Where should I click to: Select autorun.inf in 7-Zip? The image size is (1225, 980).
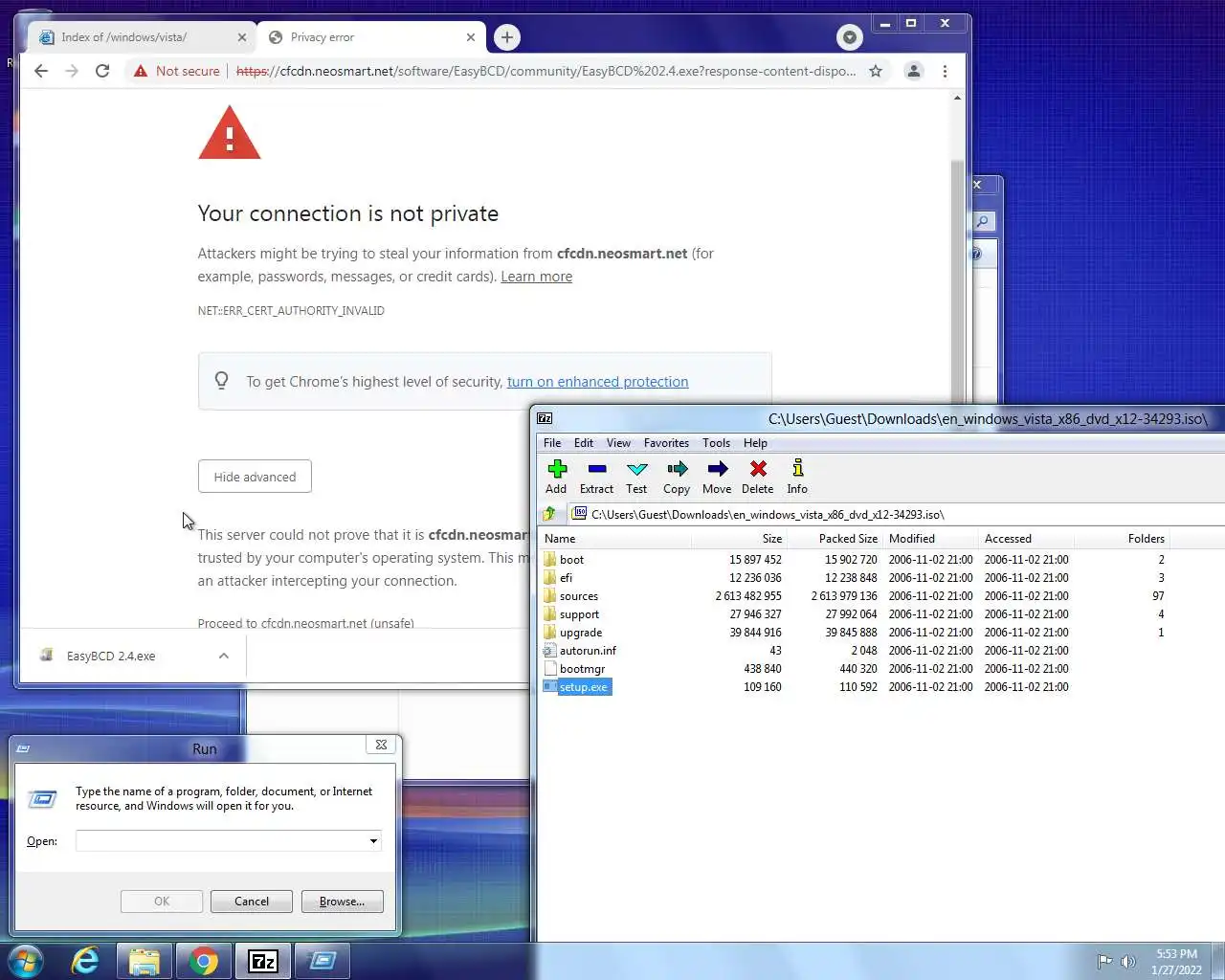588,651
